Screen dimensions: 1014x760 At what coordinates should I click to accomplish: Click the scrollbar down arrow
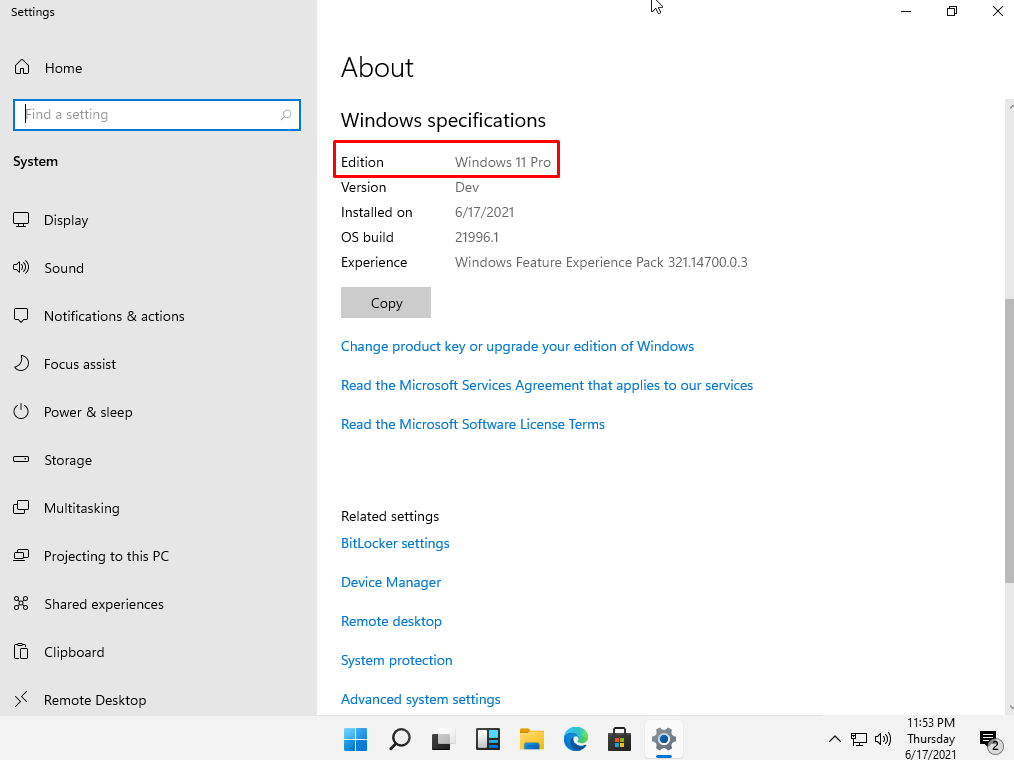(x=1009, y=707)
